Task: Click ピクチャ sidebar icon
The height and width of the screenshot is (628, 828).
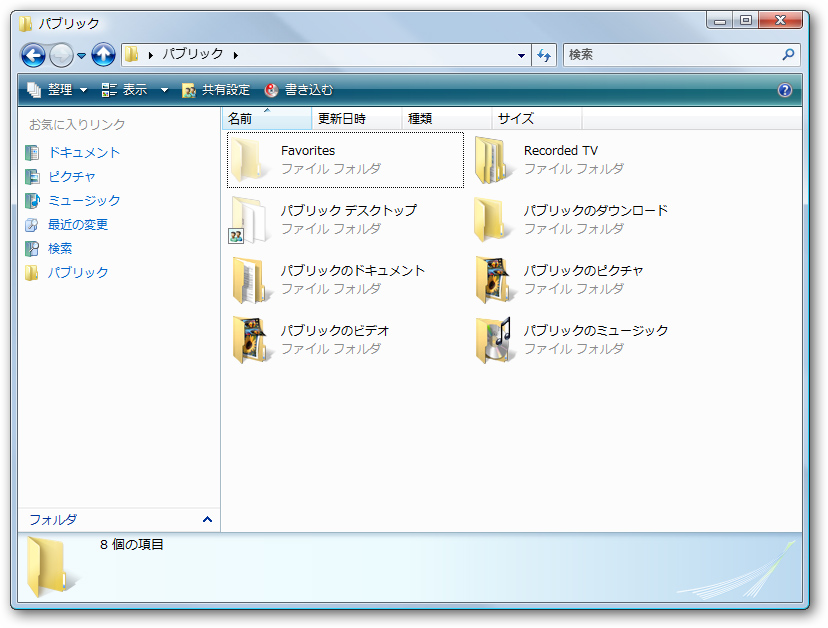Action: coord(32,176)
